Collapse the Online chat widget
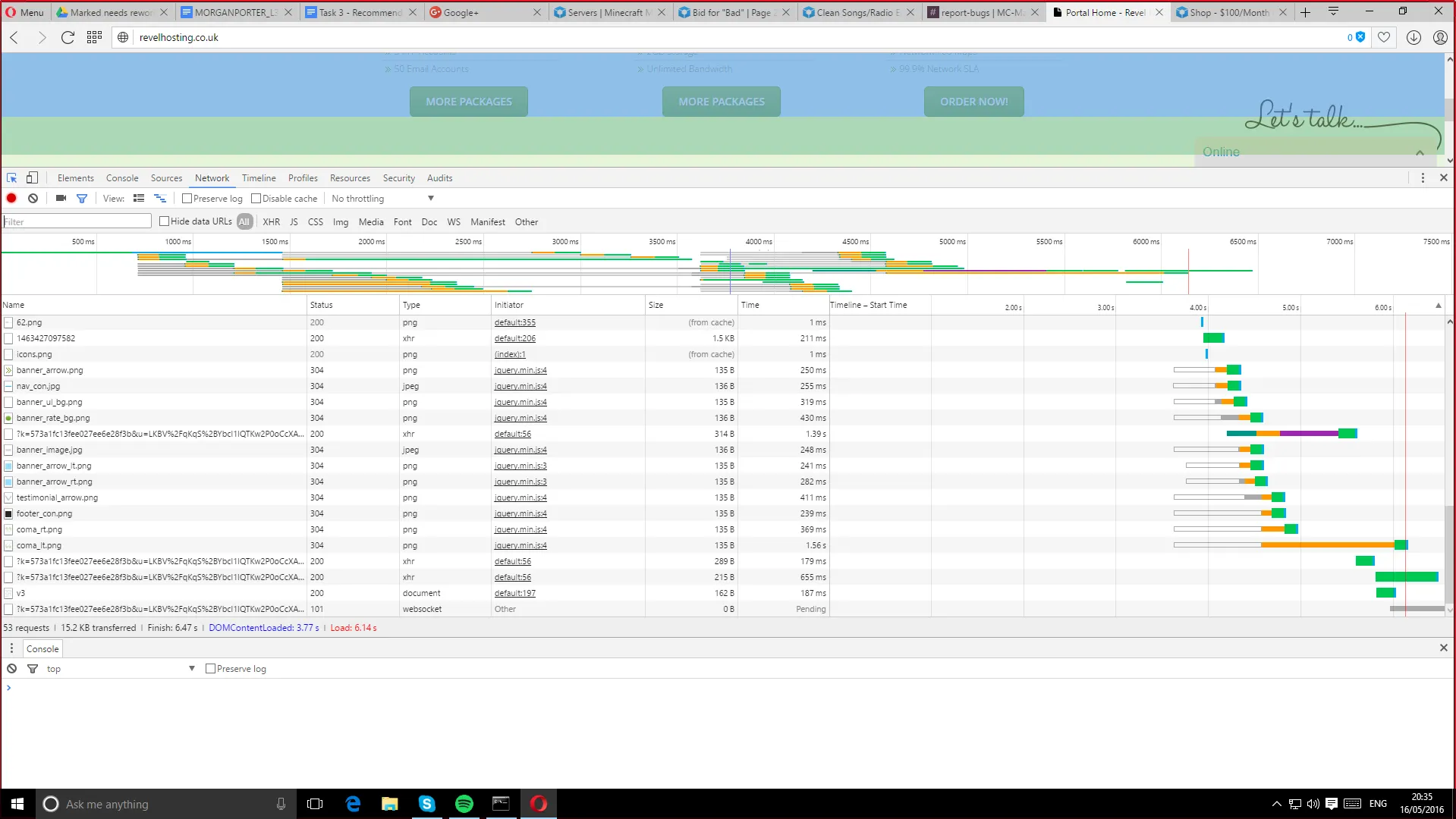1456x819 pixels. (1420, 152)
